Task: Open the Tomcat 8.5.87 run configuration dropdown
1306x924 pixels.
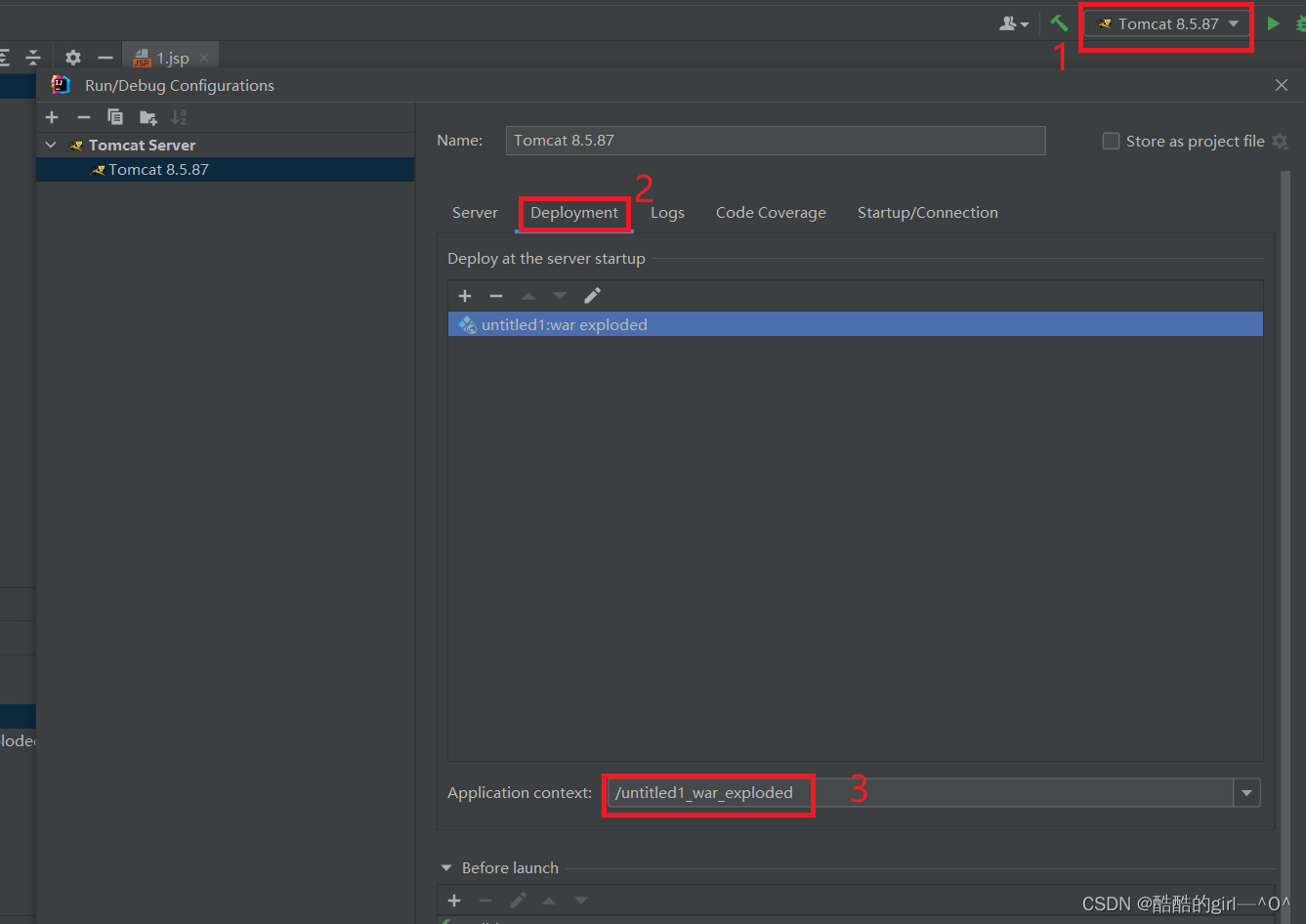Action: point(1167,23)
